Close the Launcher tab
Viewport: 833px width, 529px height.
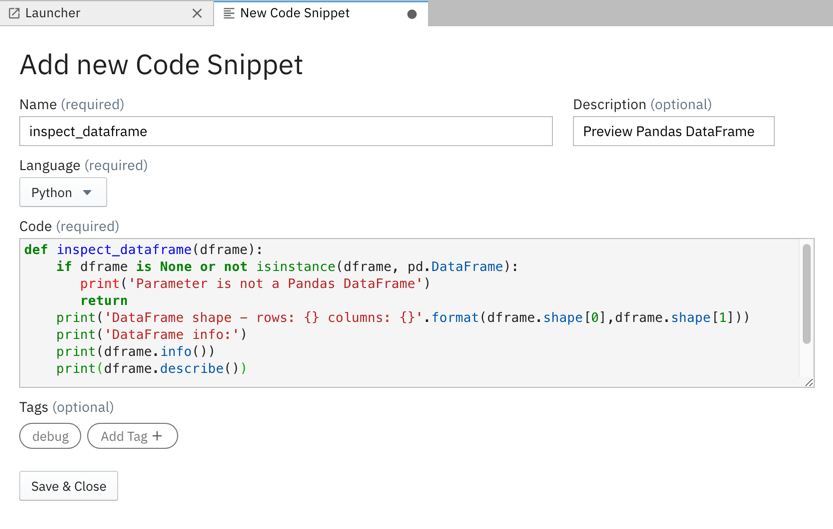pos(197,13)
